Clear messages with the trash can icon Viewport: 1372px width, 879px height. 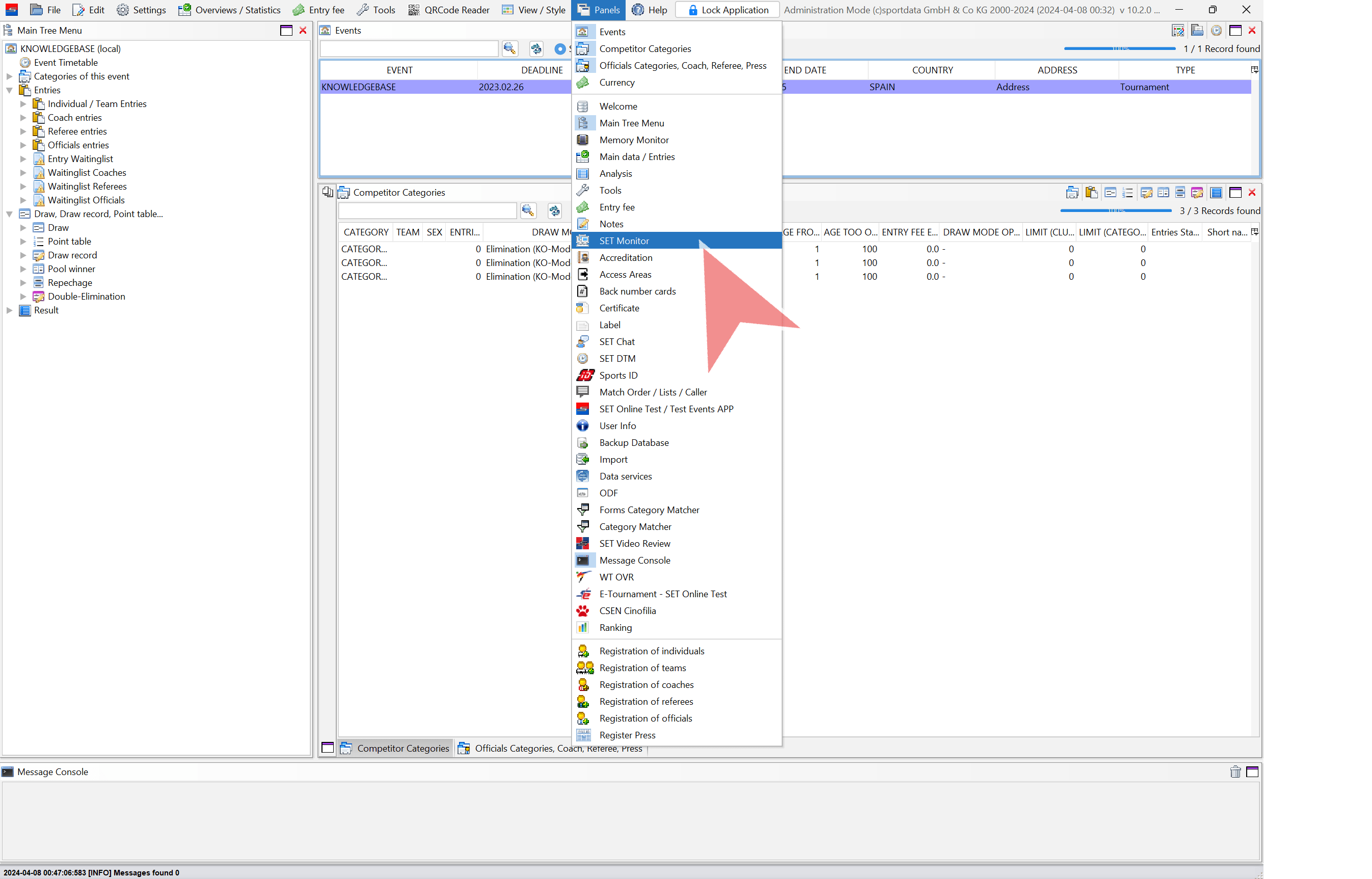[x=1235, y=771]
